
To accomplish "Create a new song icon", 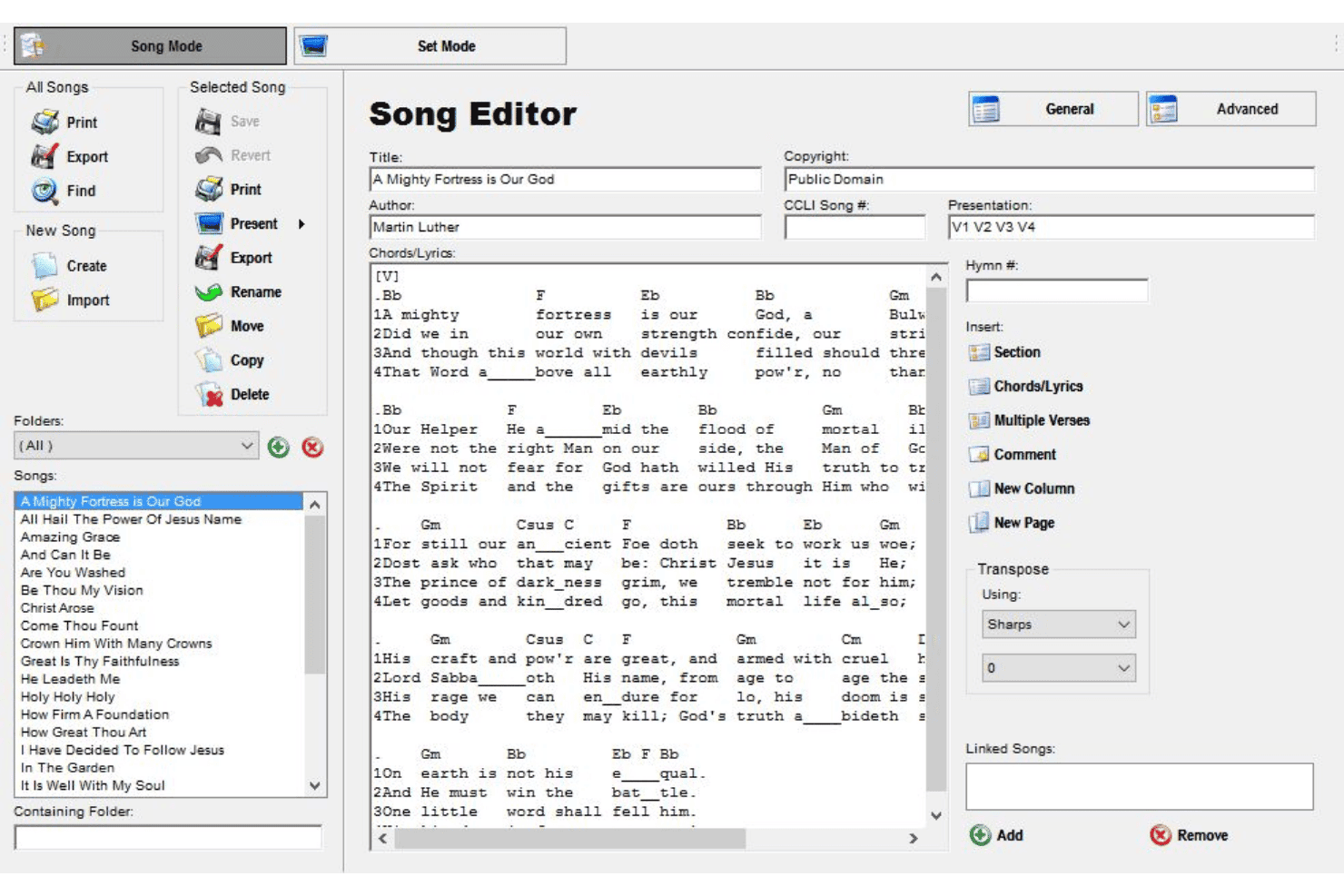I will 44,266.
